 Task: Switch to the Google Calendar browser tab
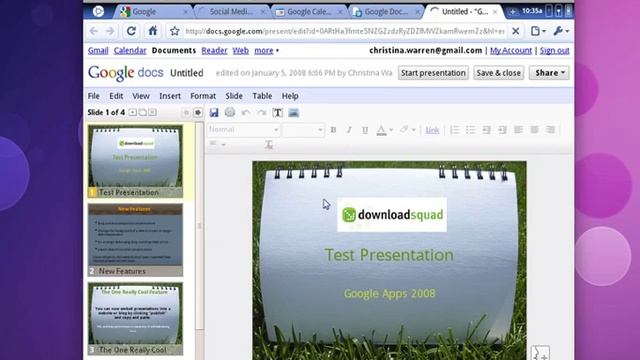pyautogui.click(x=309, y=12)
